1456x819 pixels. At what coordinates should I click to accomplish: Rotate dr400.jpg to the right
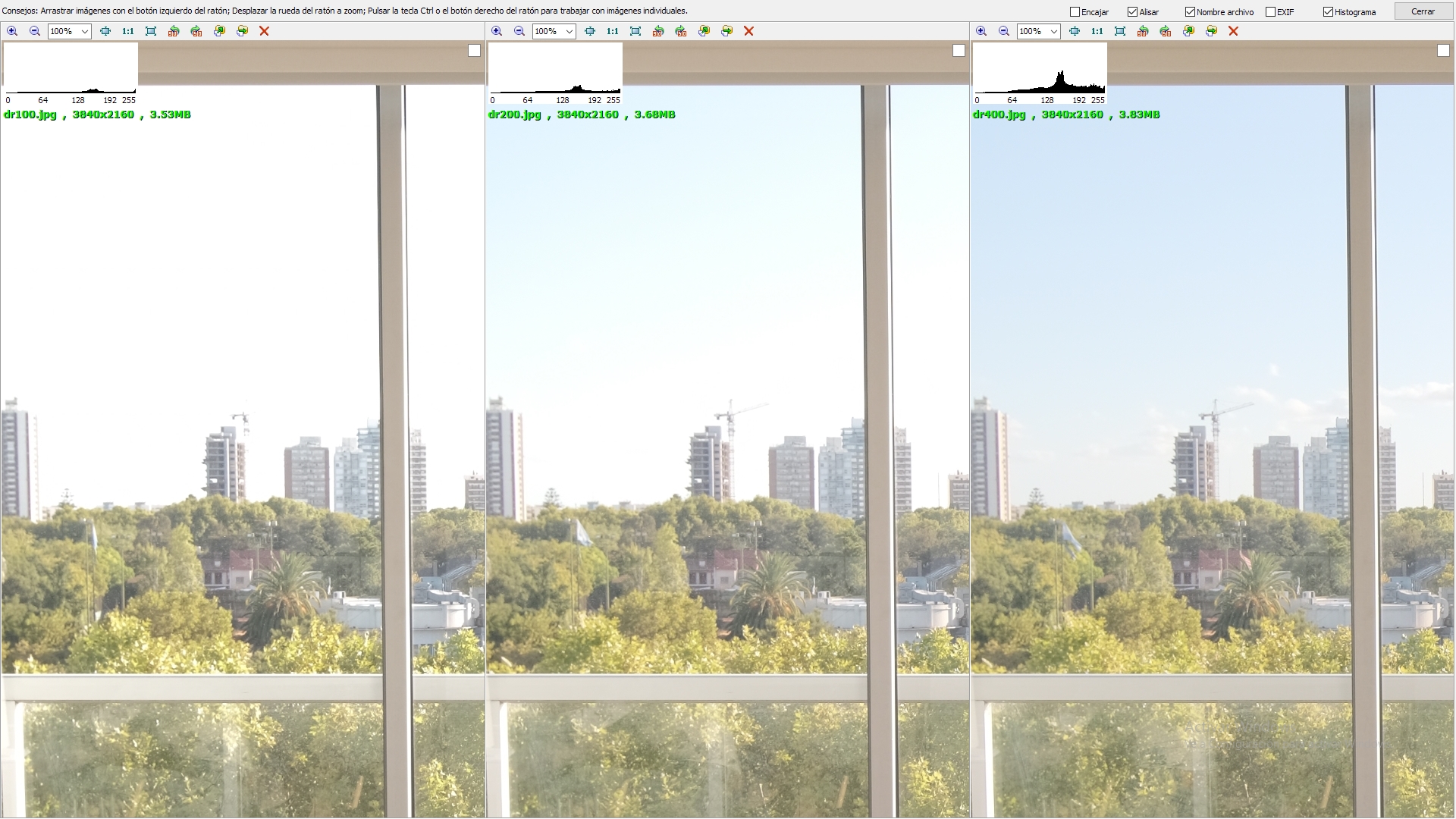[1166, 31]
